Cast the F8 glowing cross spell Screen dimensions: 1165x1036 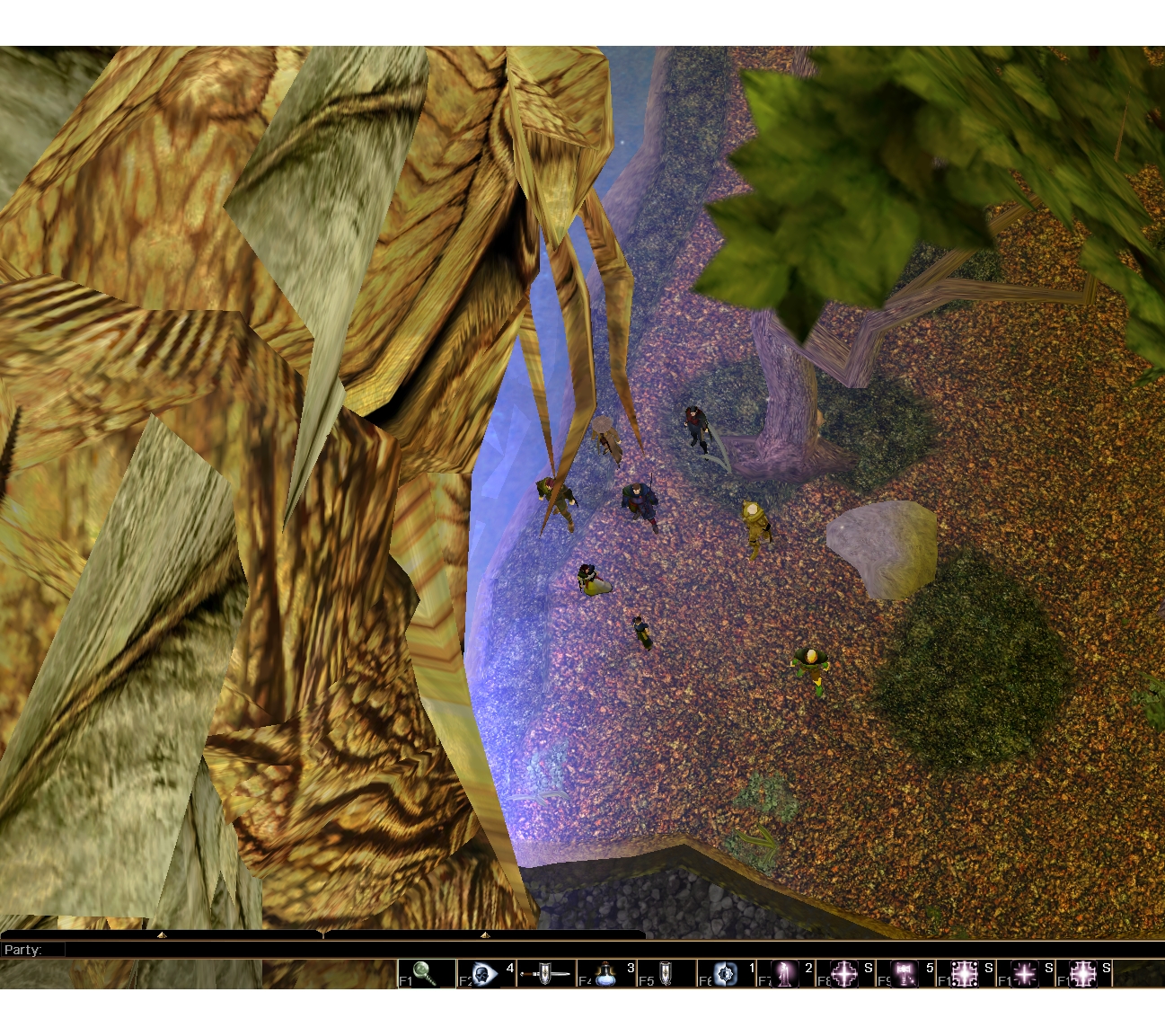845,974
